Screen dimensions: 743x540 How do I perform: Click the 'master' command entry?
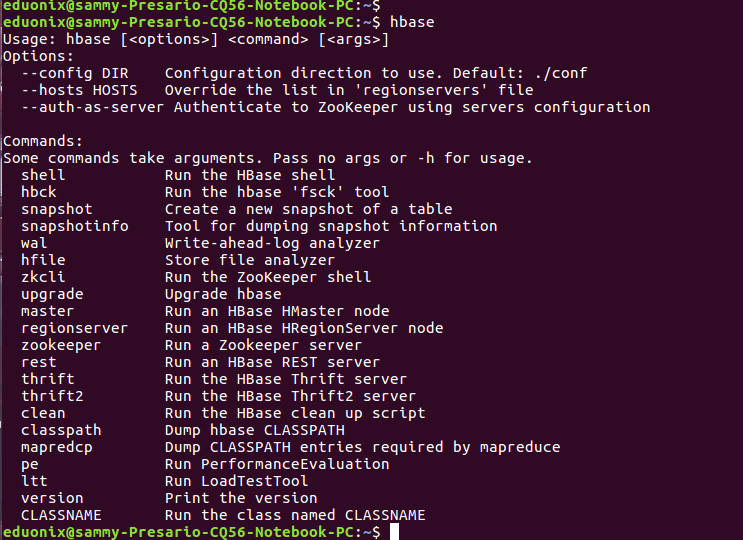tap(47, 311)
